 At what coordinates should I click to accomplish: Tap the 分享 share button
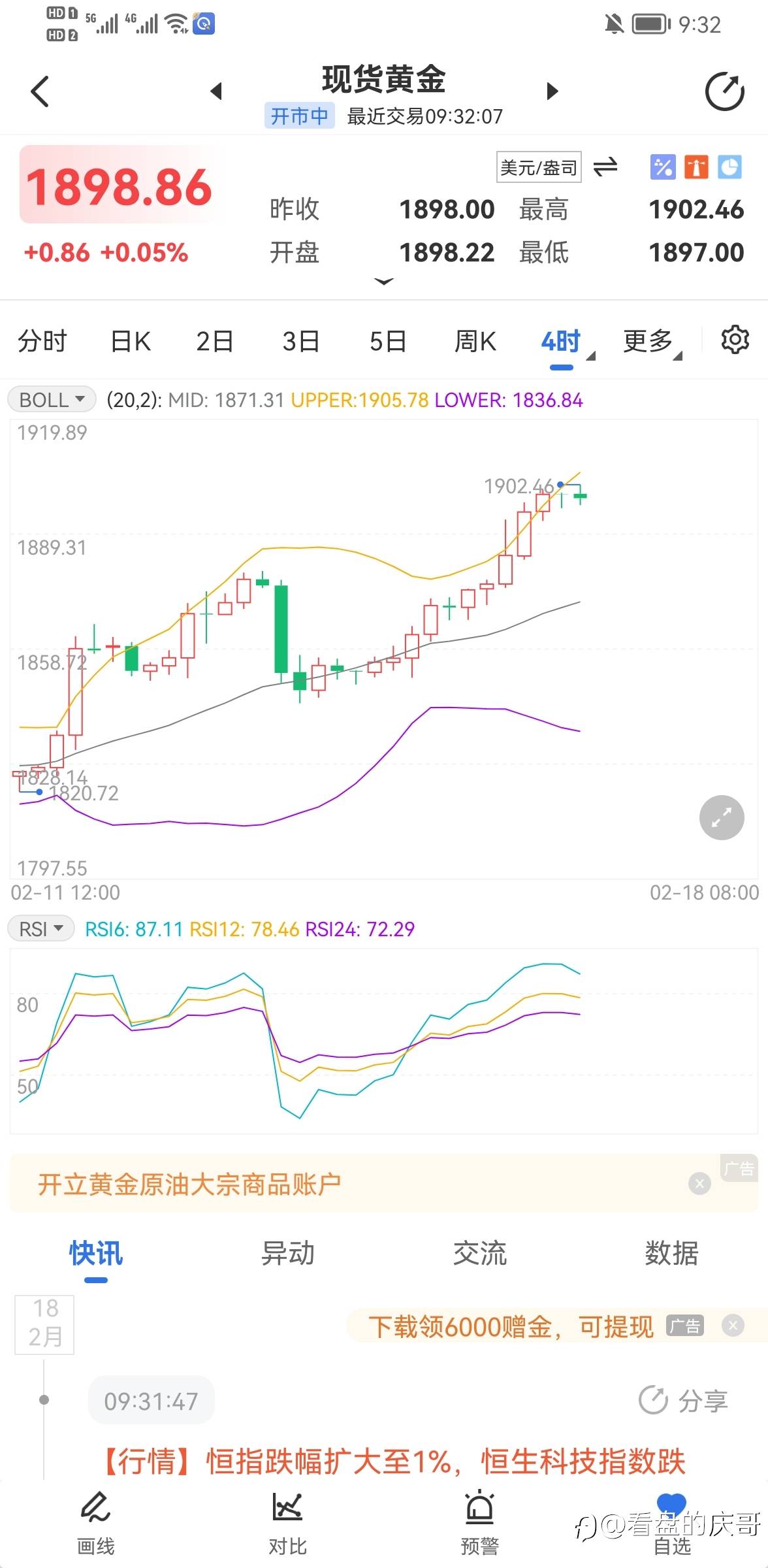[683, 1400]
